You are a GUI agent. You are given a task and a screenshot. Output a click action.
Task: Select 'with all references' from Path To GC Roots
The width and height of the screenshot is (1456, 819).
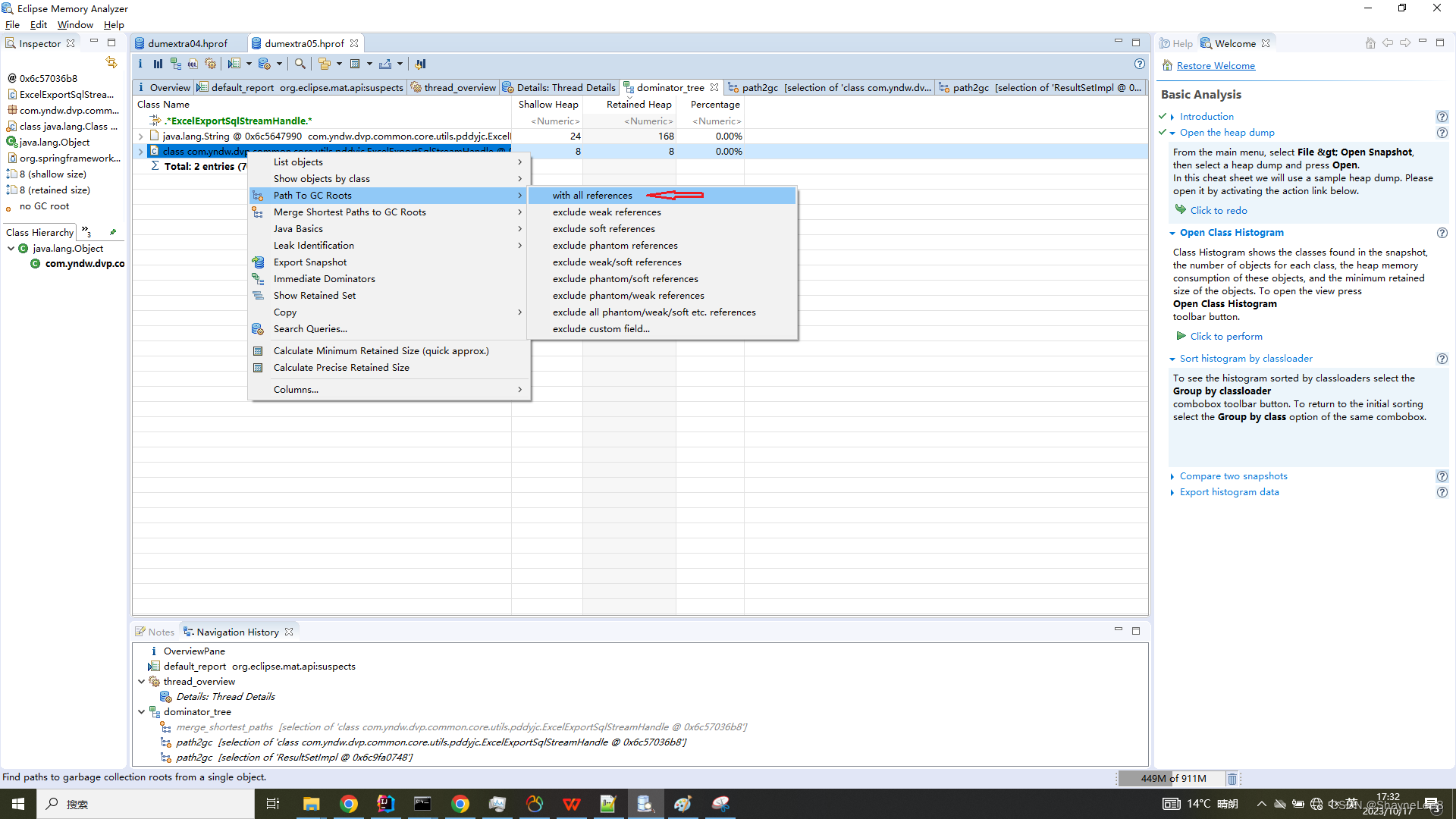click(x=592, y=195)
